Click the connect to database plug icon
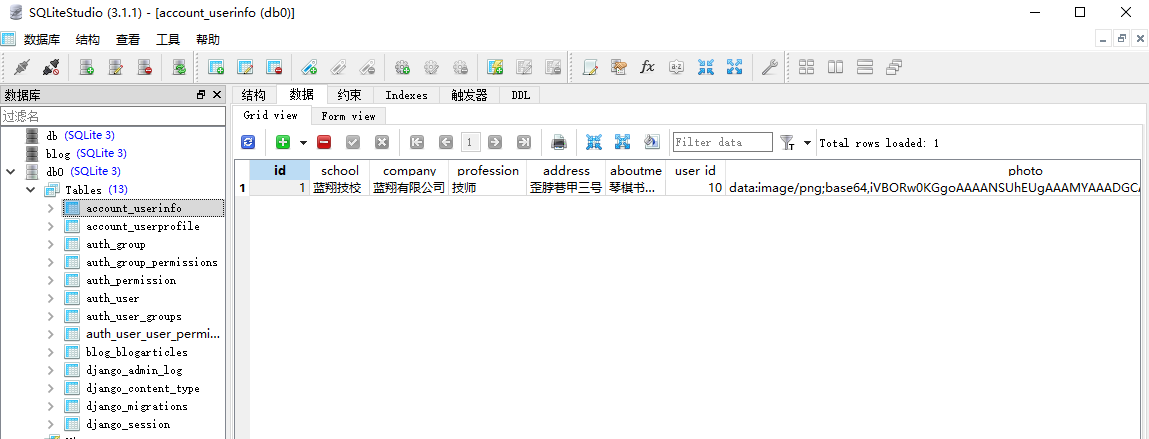The height and width of the screenshot is (439, 1149). click(x=21, y=67)
